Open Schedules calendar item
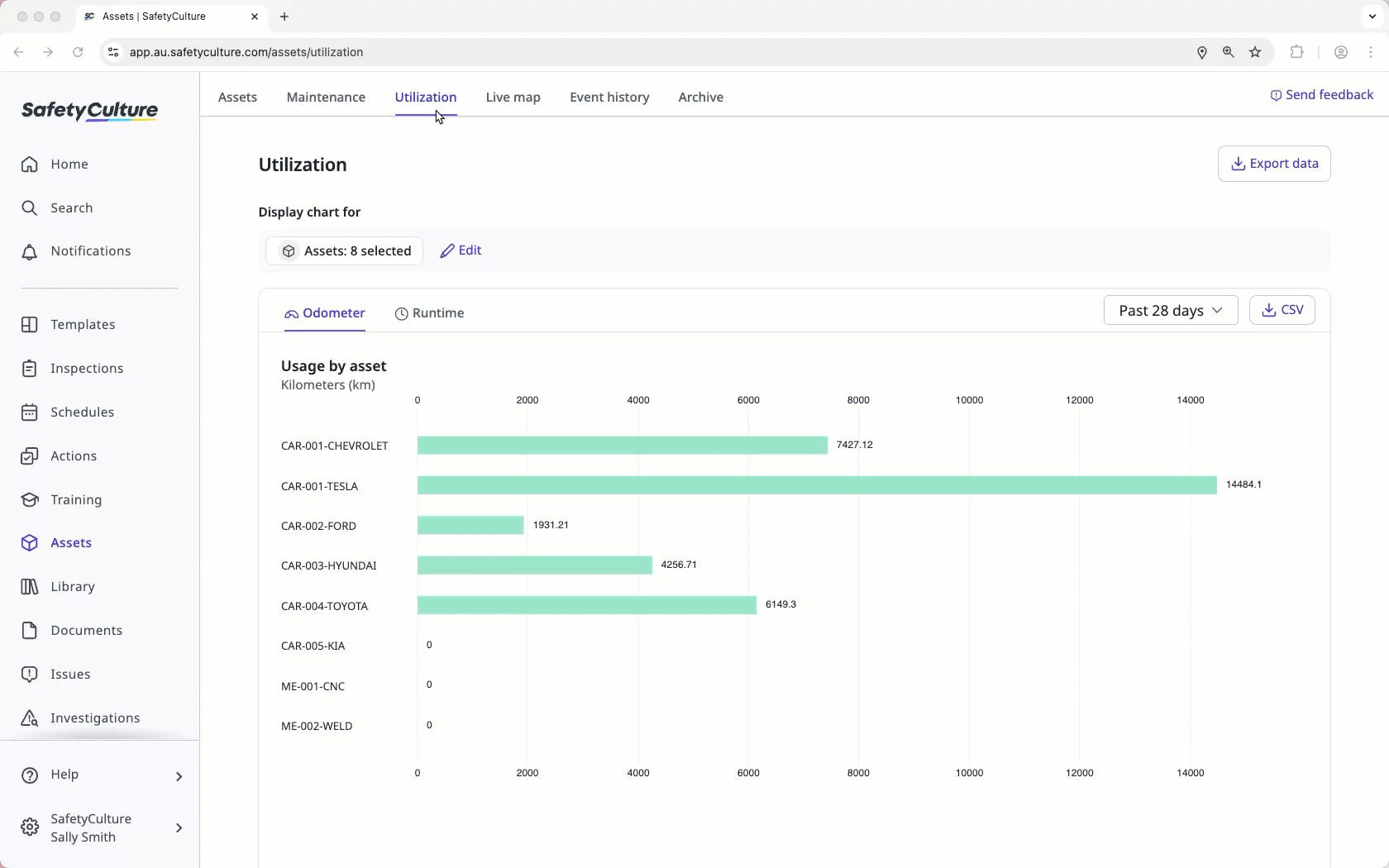The height and width of the screenshot is (868, 1389). click(x=67, y=412)
